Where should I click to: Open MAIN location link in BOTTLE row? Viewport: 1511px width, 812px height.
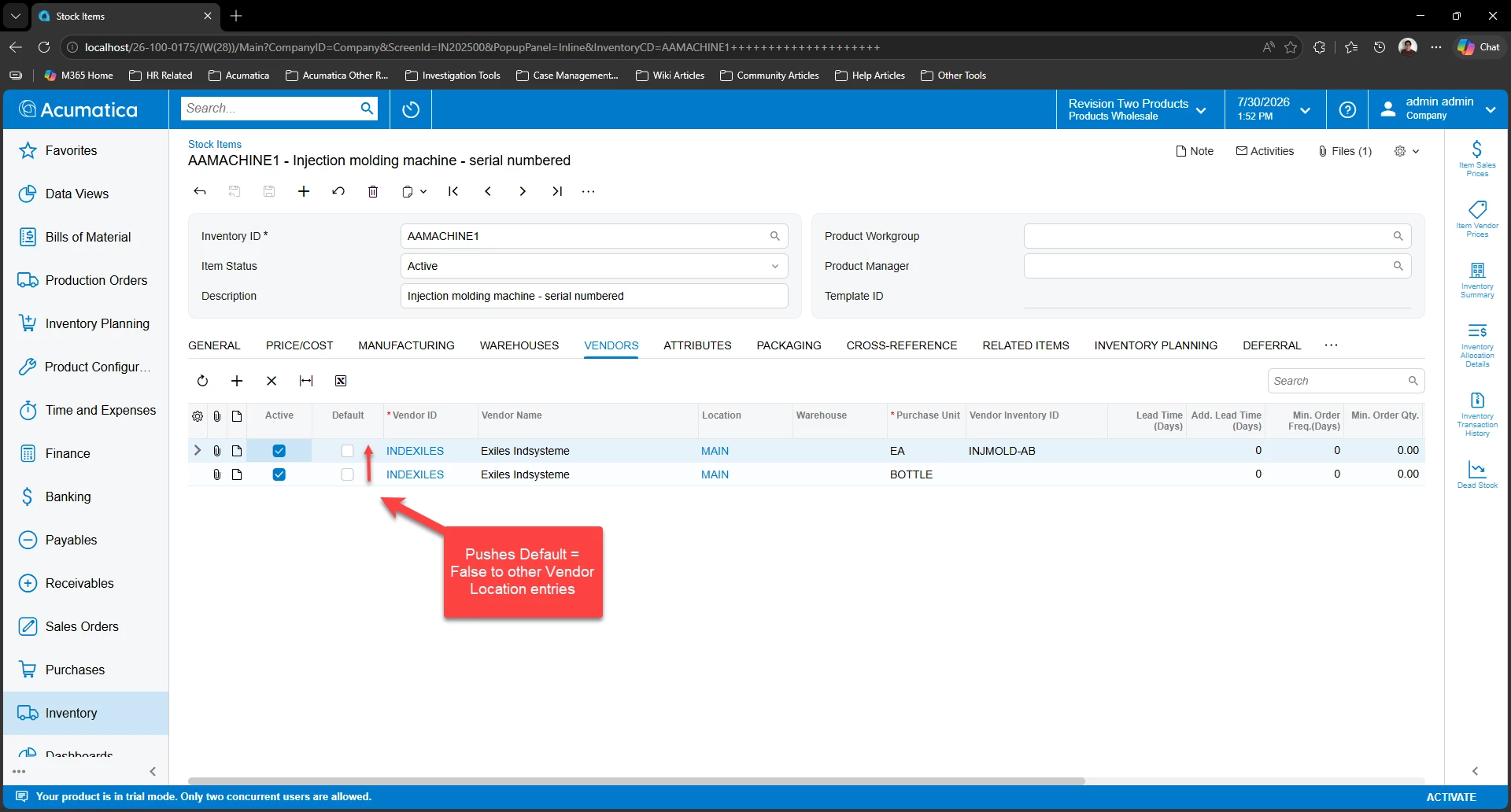(715, 474)
